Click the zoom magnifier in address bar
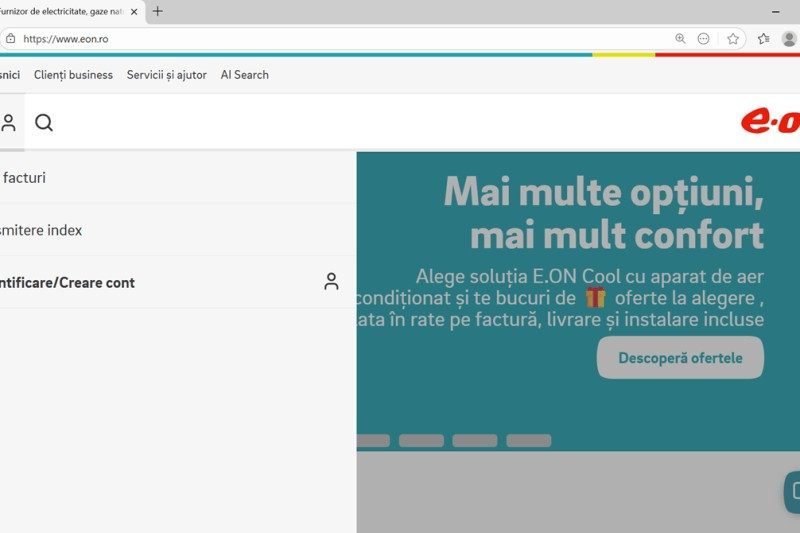Image resolution: width=800 pixels, height=533 pixels. tap(680, 39)
